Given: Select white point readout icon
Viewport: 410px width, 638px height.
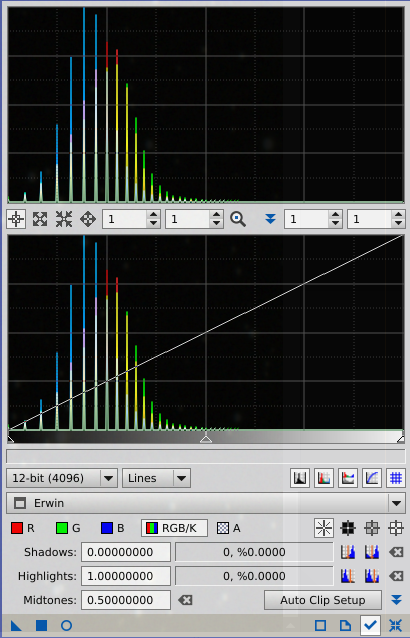Looking at the screenshot, I should pyautogui.click(x=396, y=528).
